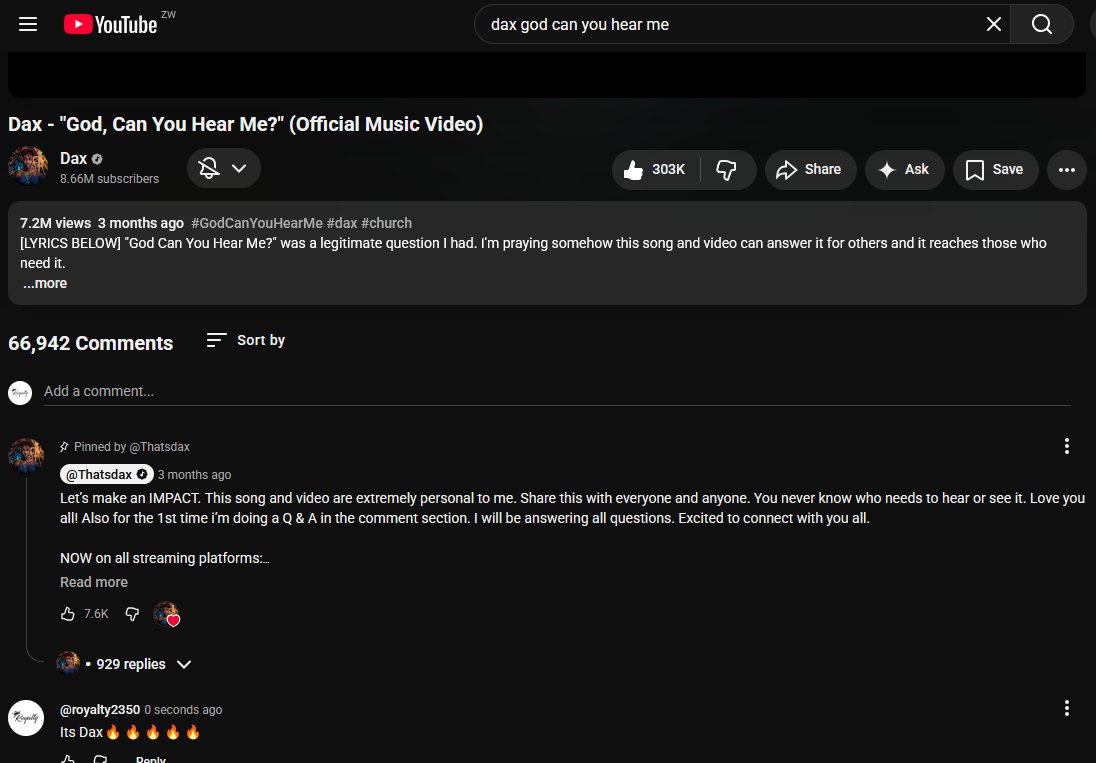The width and height of the screenshot is (1096, 763).
Task: Open more actions menu beside Save
Action: [x=1067, y=170]
